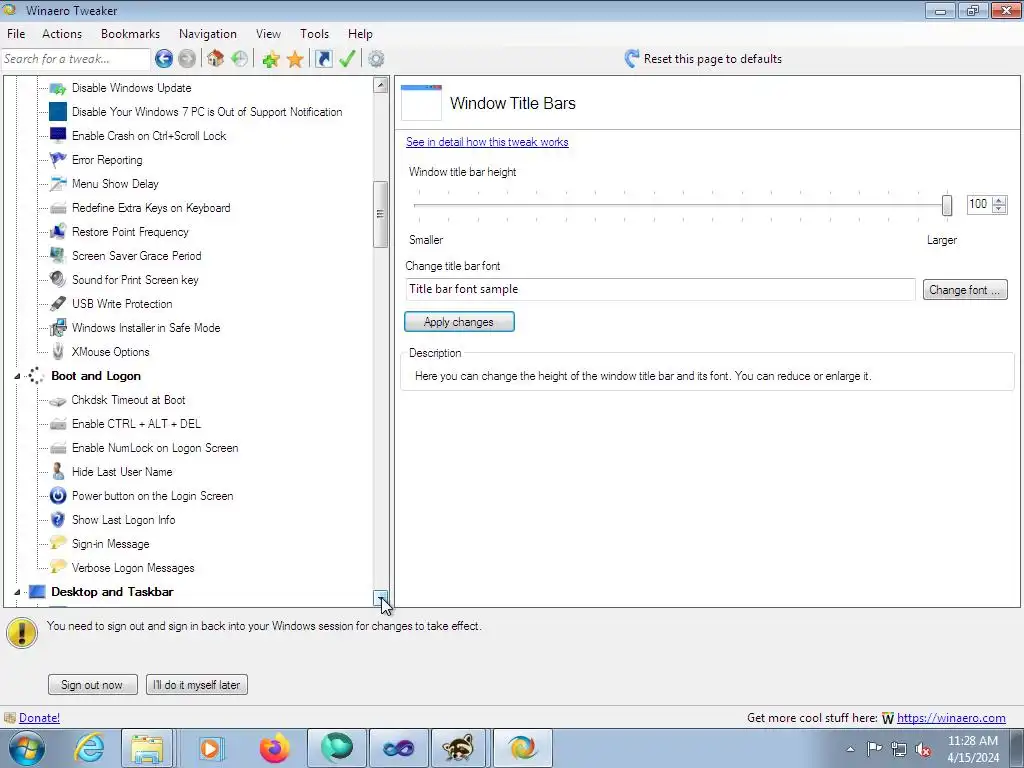Open the winaero.com link

(x=951, y=718)
